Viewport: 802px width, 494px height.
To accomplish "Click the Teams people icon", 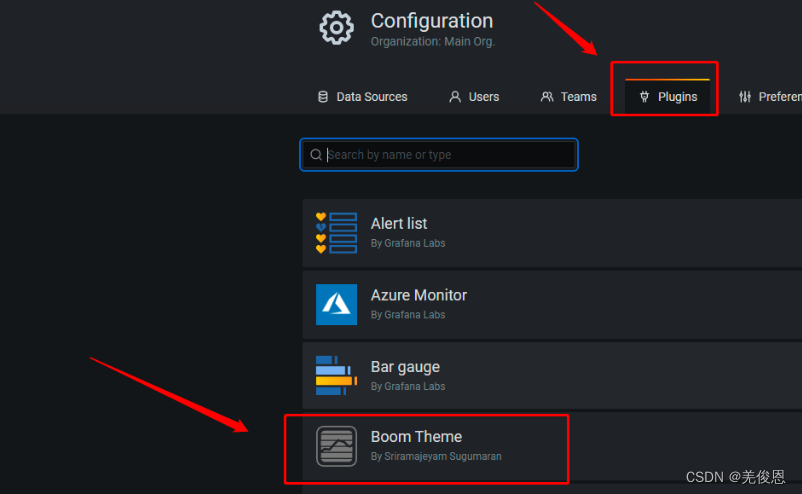I will point(547,97).
